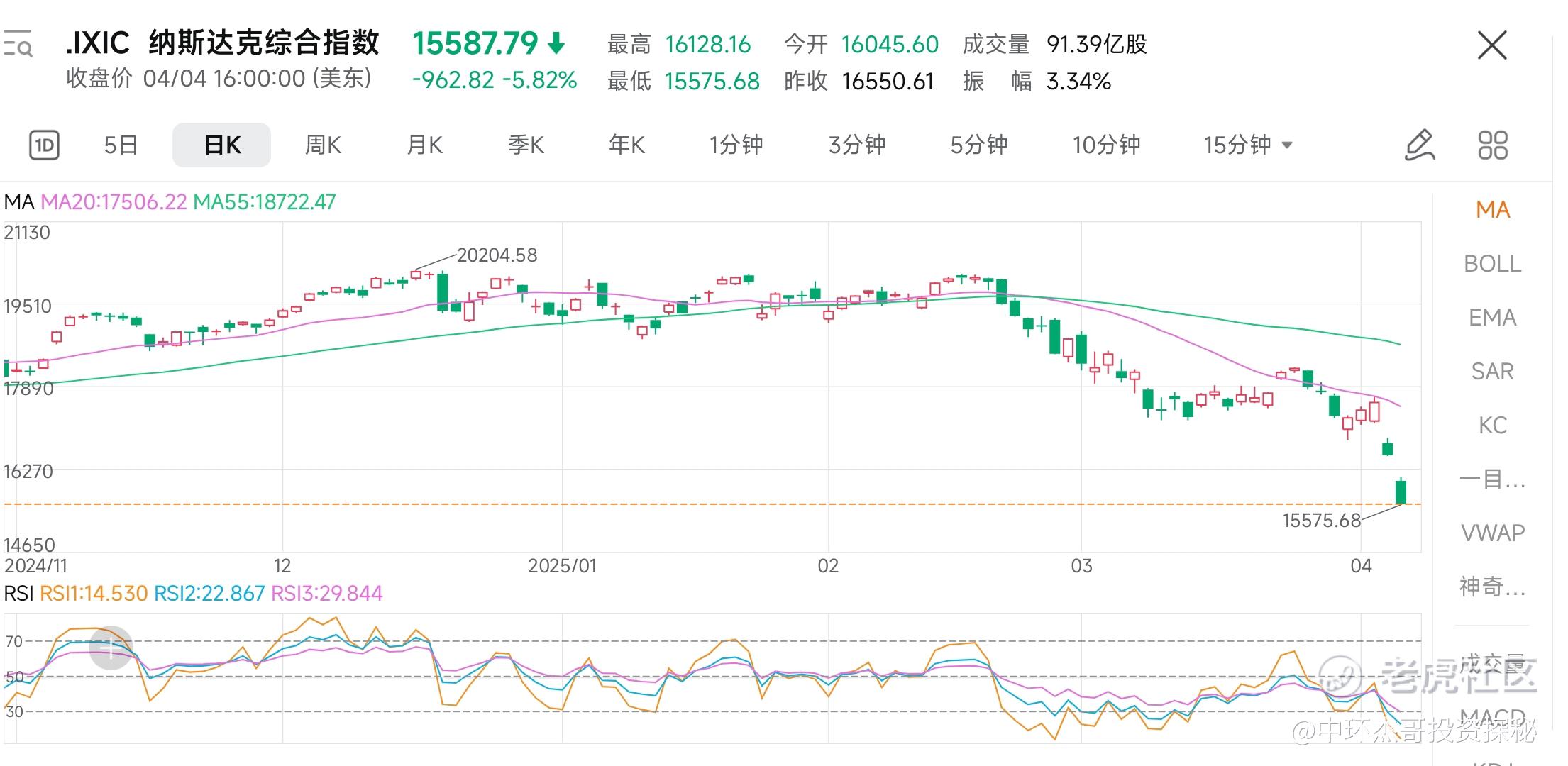The image size is (1568, 766).
Task: Open RSI settings via RSI1 label
Action: [x=94, y=594]
